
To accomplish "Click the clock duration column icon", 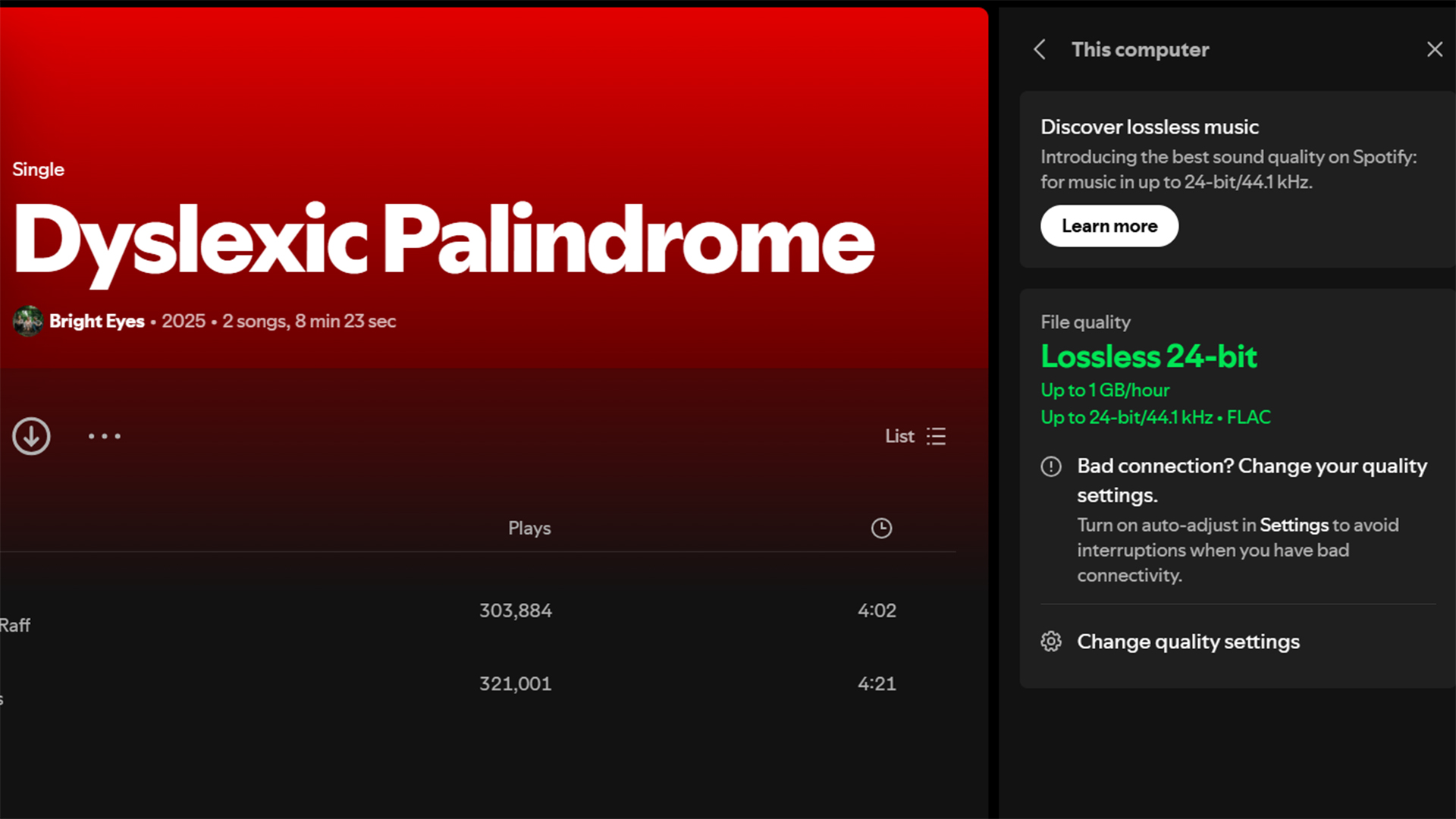I will tap(881, 529).
